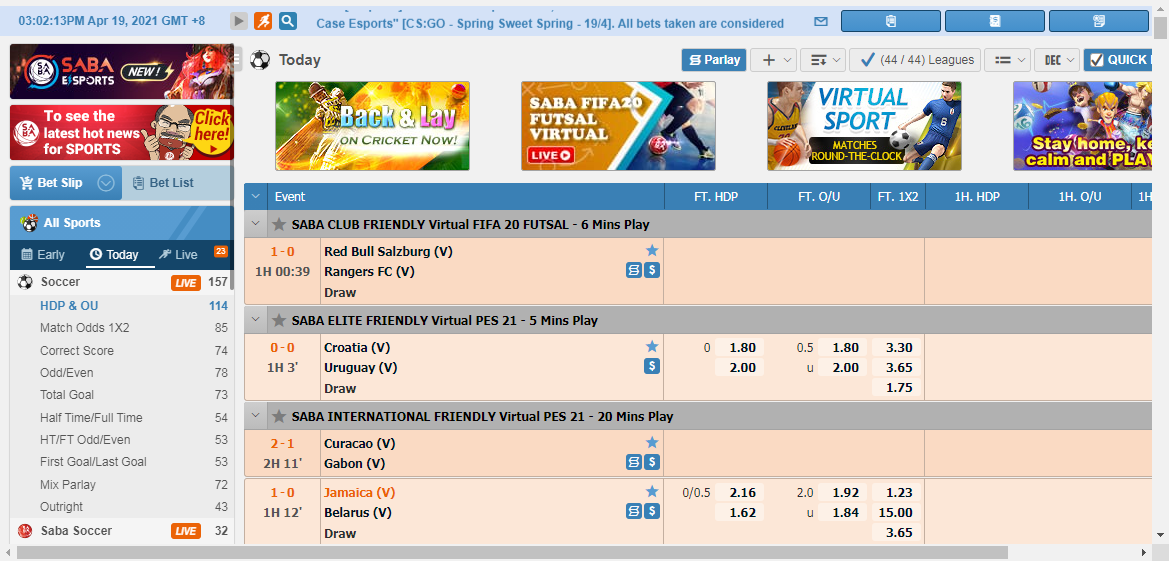Open the search magnifier icon
This screenshot has width=1169, height=561.
click(x=288, y=21)
